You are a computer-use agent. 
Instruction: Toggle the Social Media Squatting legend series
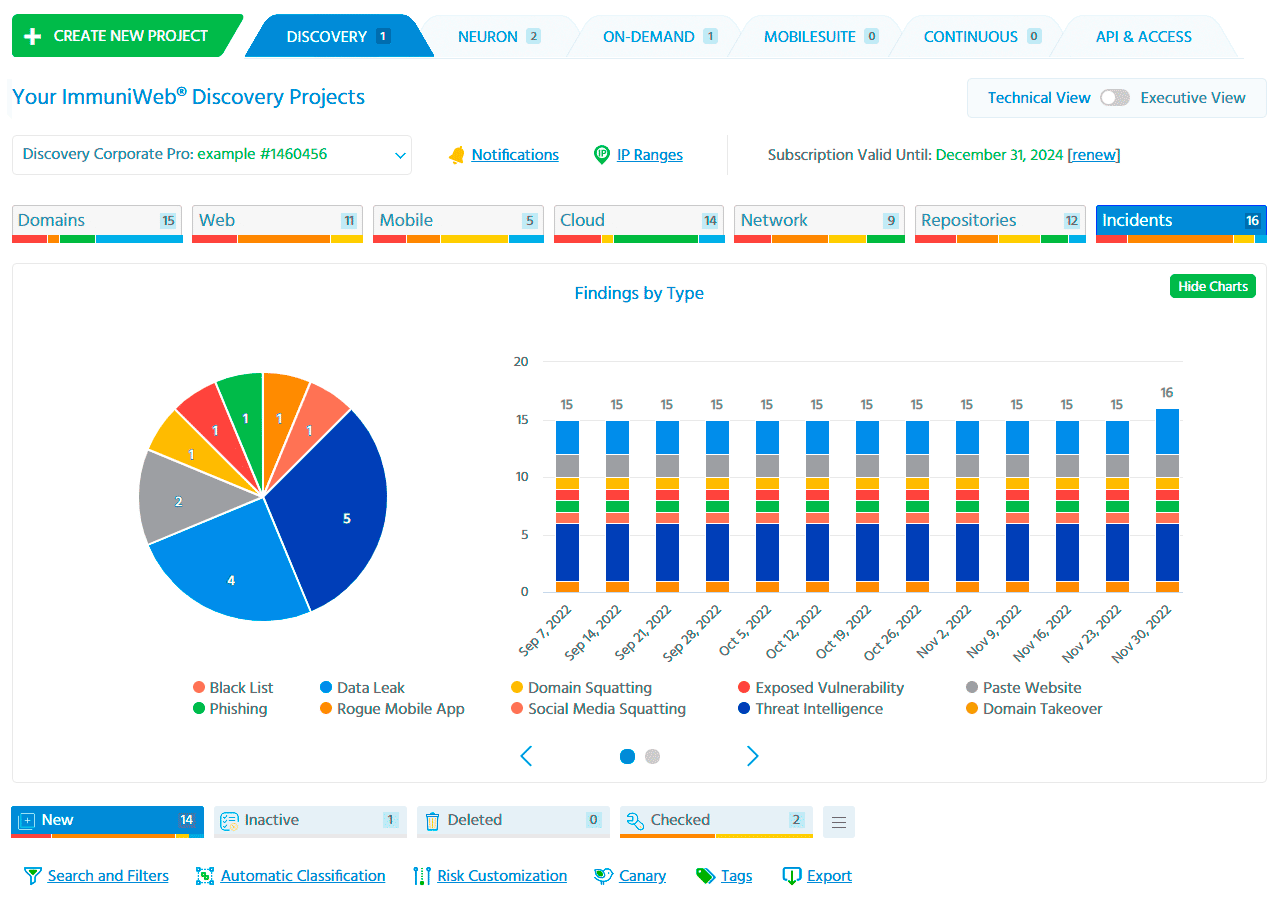click(598, 709)
